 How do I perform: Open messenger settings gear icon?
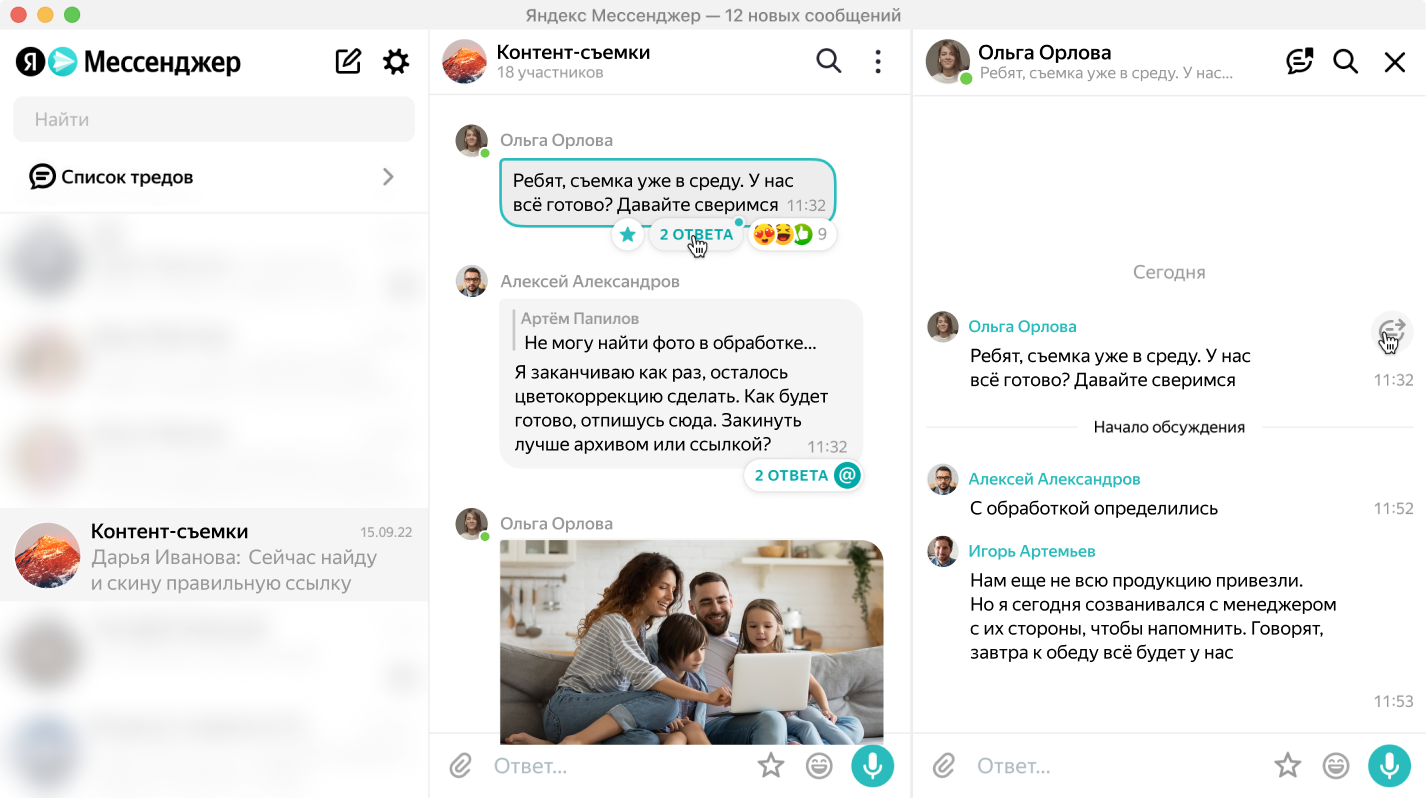[x=396, y=62]
